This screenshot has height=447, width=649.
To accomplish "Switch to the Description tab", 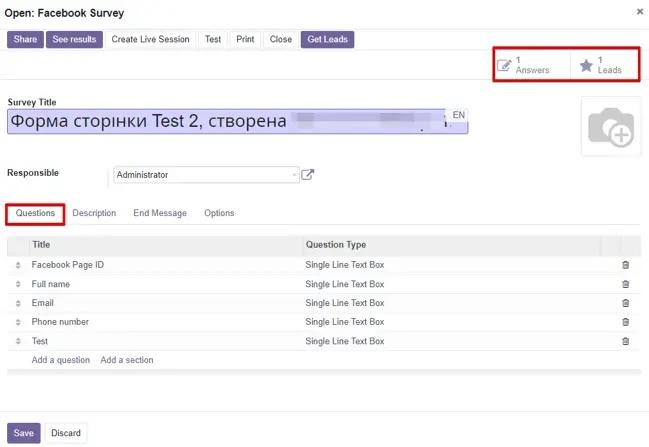I will pos(94,213).
